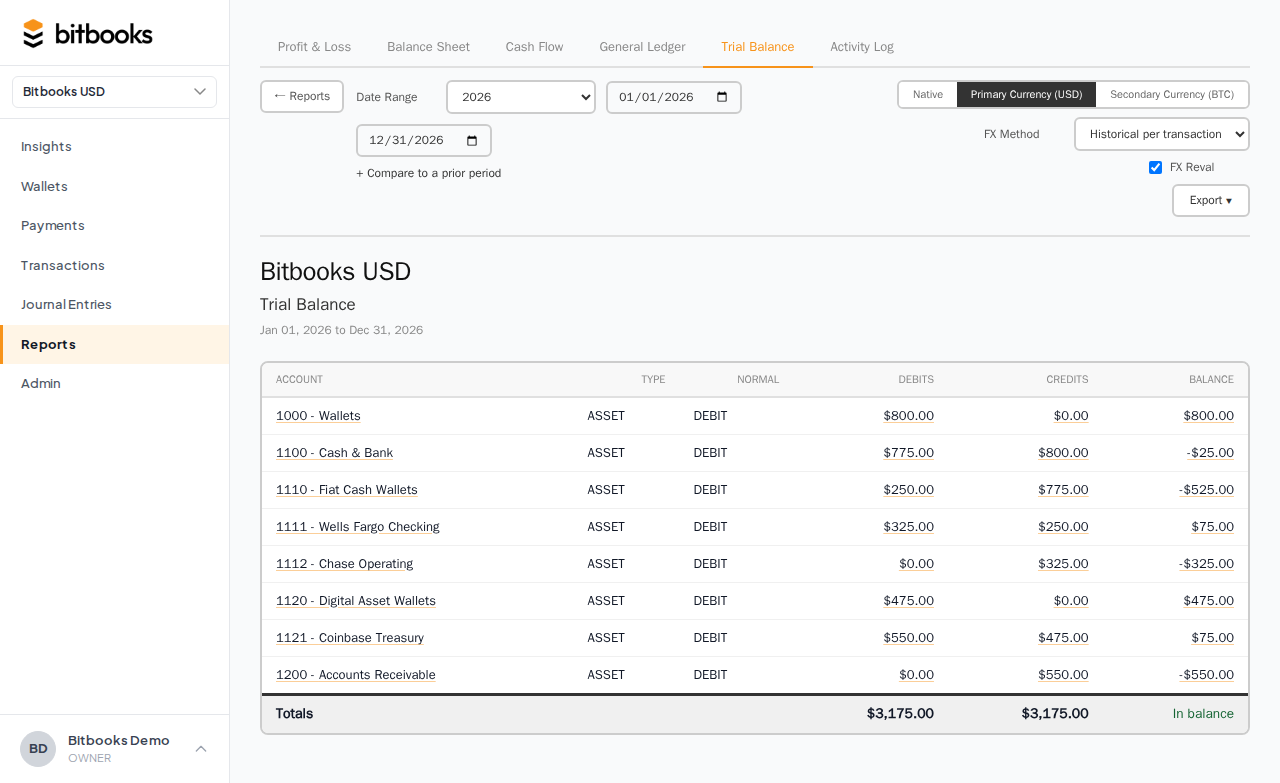Go to Wallets in the sidebar

pos(115,186)
